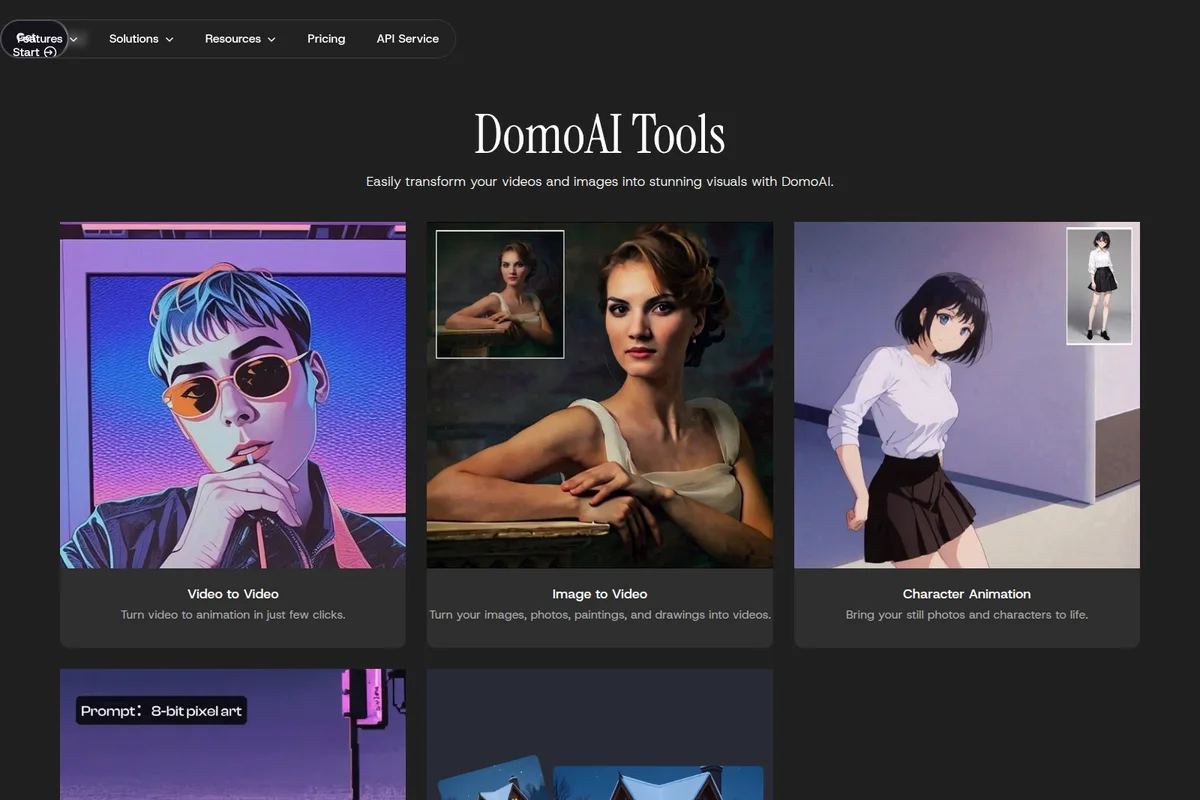Click the chevron next to Solutions
Viewport: 1200px width, 800px height.
pyautogui.click(x=170, y=39)
